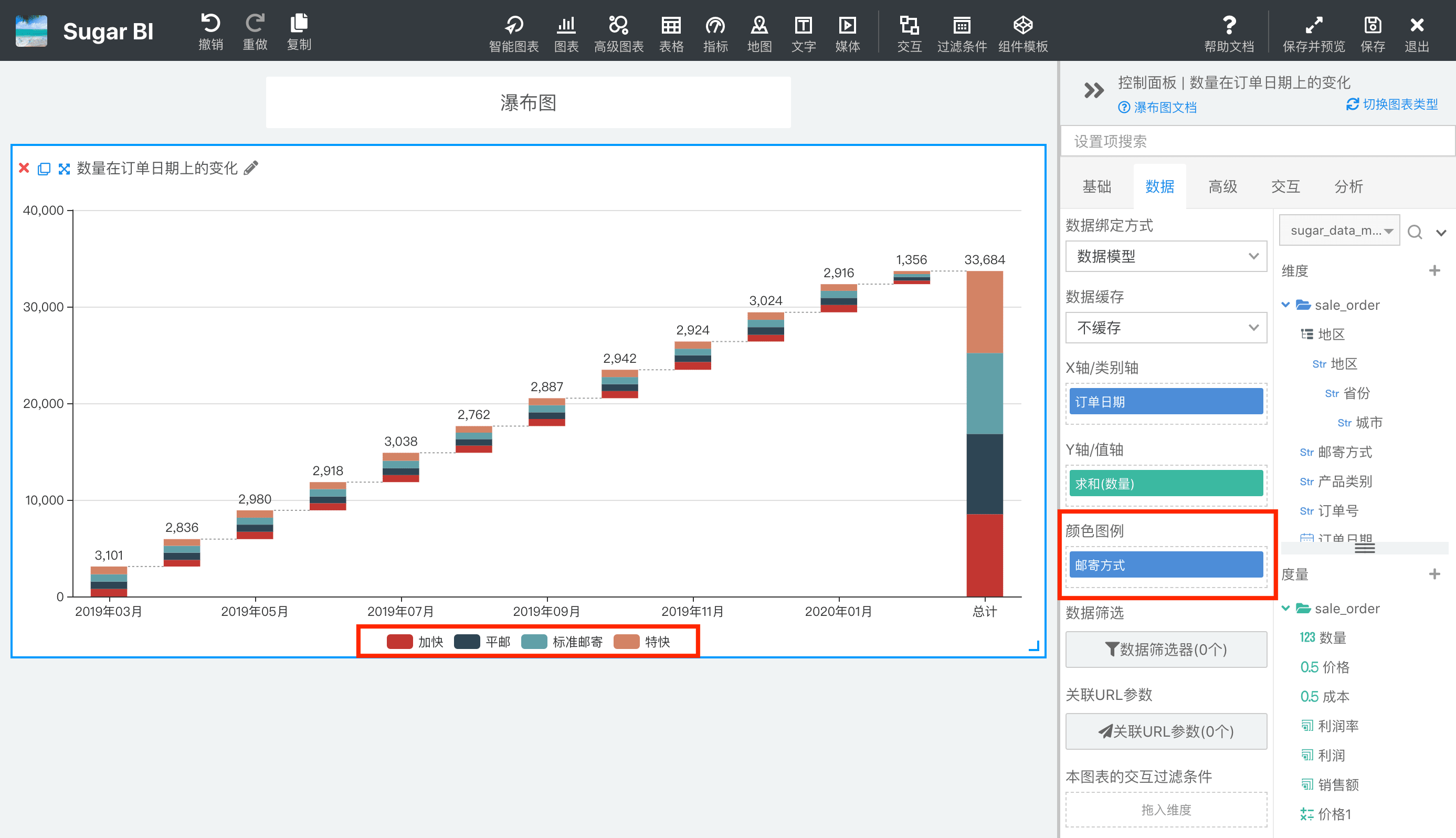Click the 保存 save icon
Viewport: 1456px width, 838px height.
[x=1373, y=25]
